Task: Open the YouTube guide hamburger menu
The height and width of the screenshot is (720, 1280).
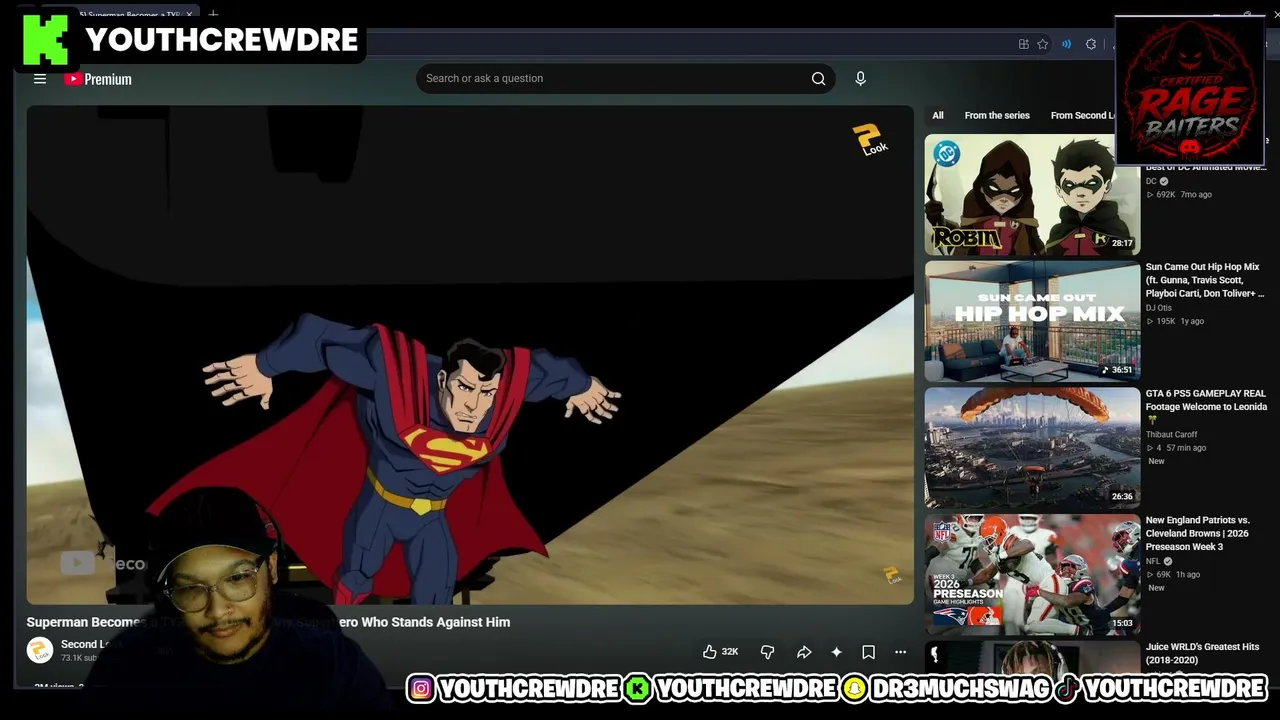Action: click(x=40, y=79)
